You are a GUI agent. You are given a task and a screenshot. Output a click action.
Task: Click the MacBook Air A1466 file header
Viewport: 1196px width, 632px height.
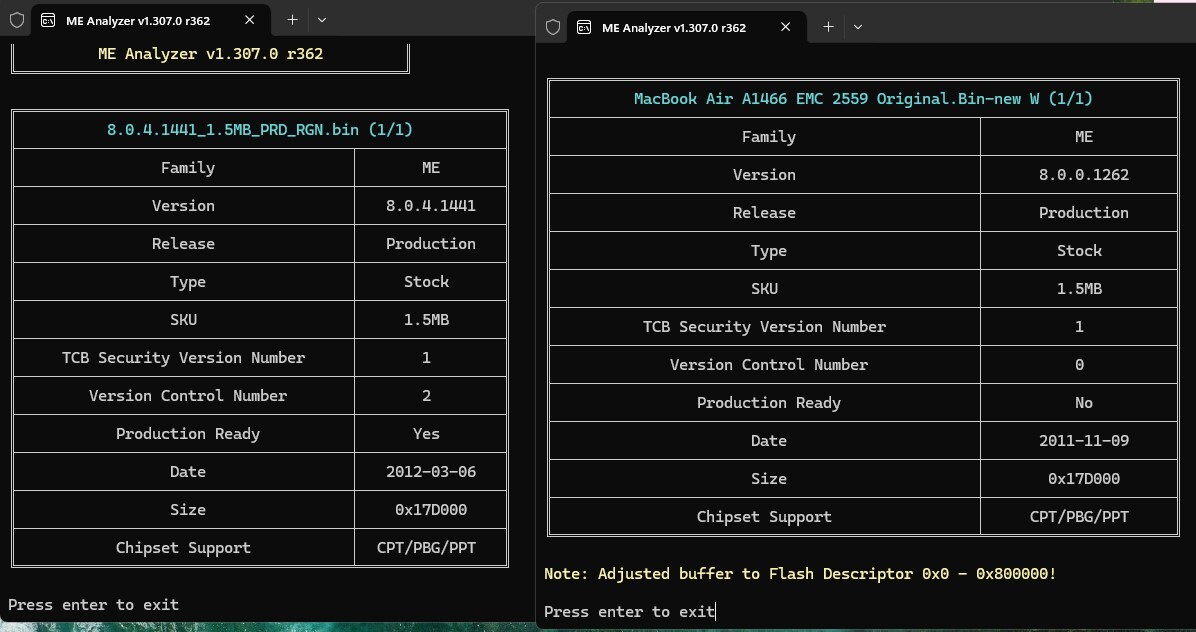tap(863, 99)
